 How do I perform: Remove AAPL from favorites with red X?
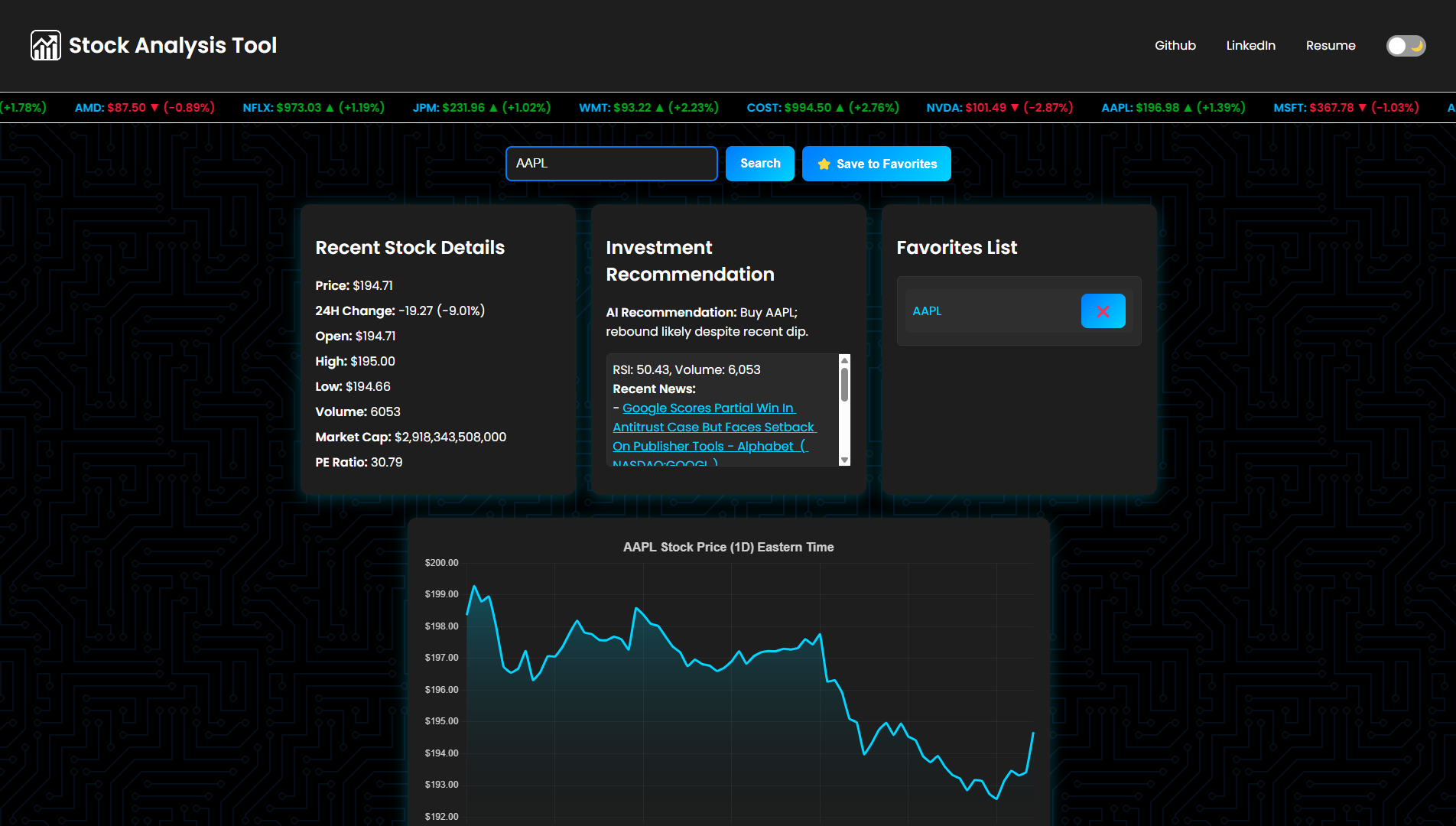coord(1103,311)
